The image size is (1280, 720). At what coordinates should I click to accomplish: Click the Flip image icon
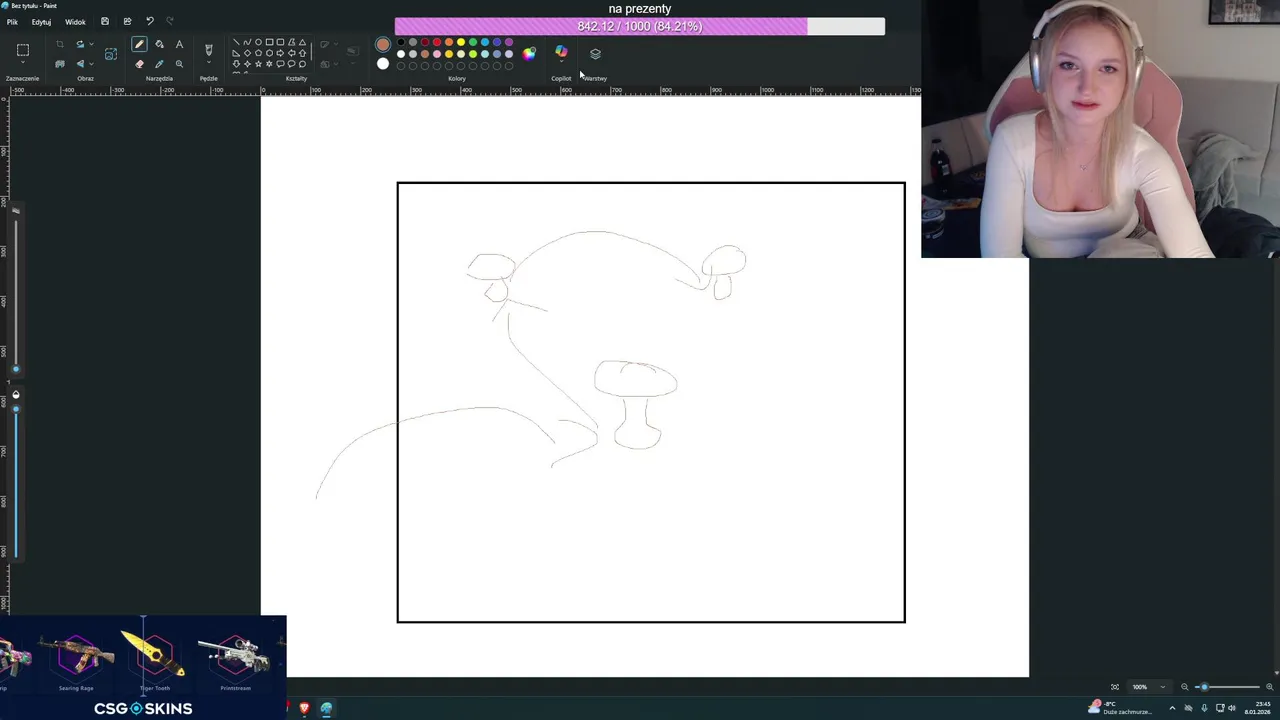click(x=80, y=64)
